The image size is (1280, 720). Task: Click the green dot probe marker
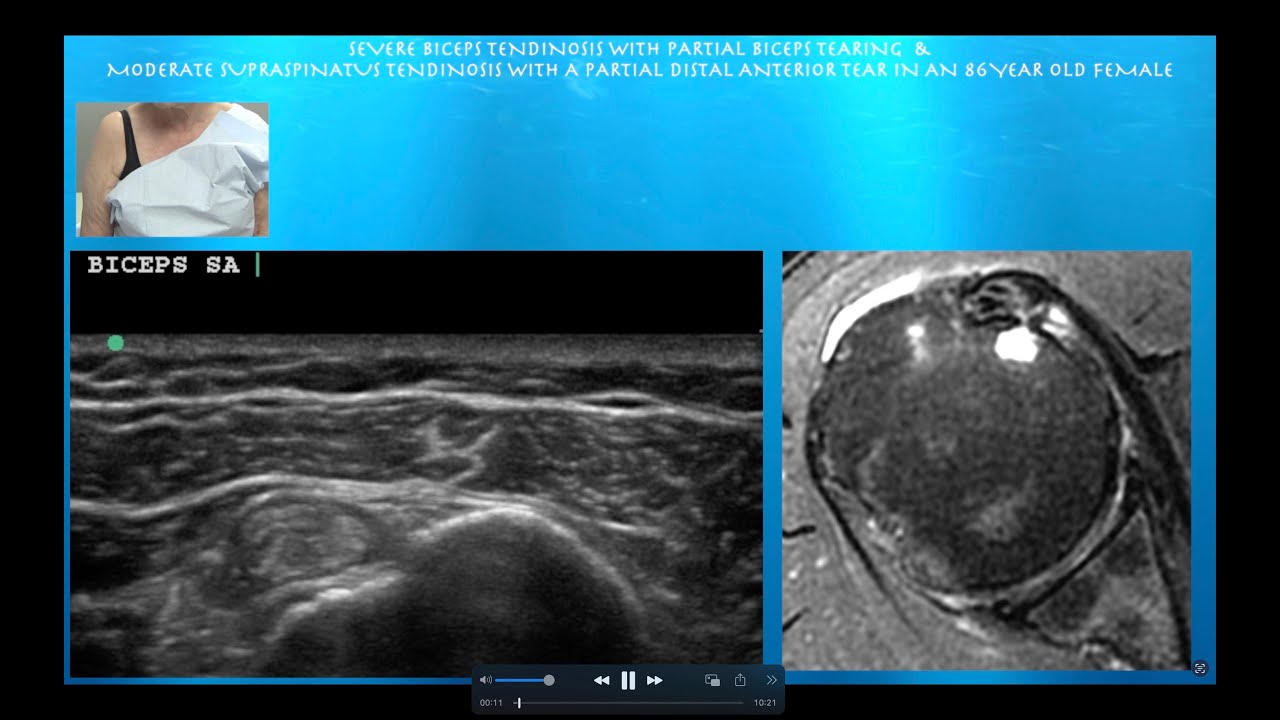point(115,343)
